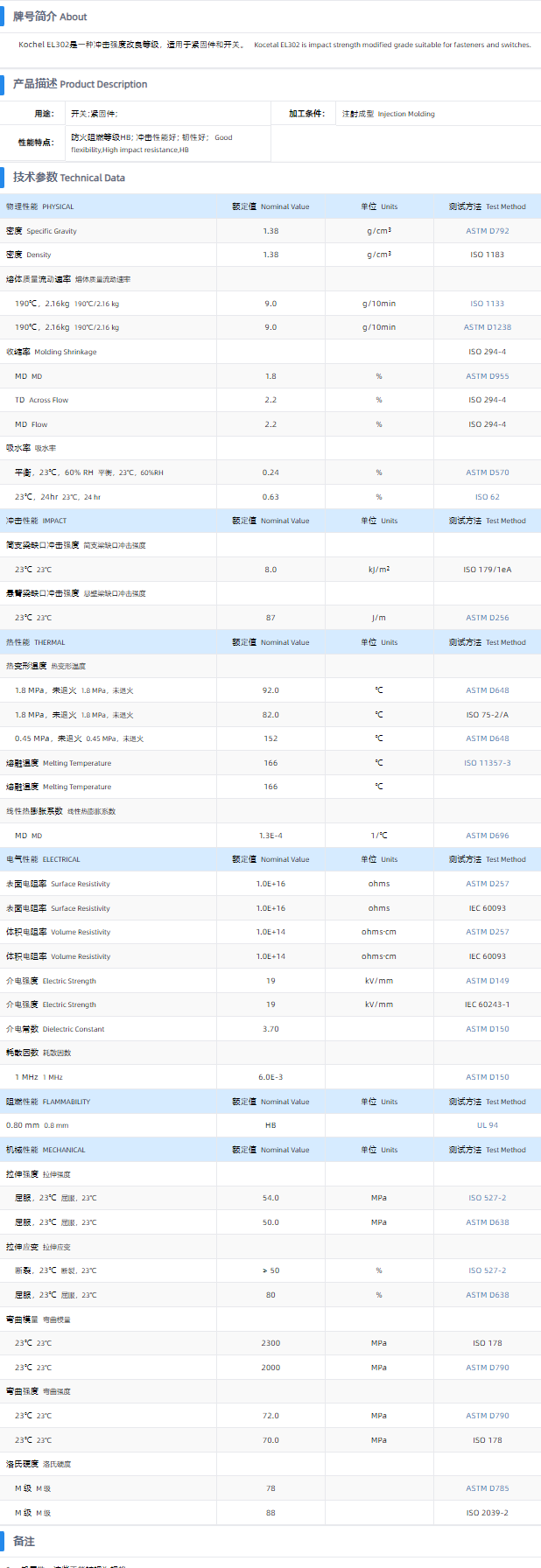The width and height of the screenshot is (541, 1568).
Task: Open the ASTM D696 thermal expansion link
Action: coord(487,836)
